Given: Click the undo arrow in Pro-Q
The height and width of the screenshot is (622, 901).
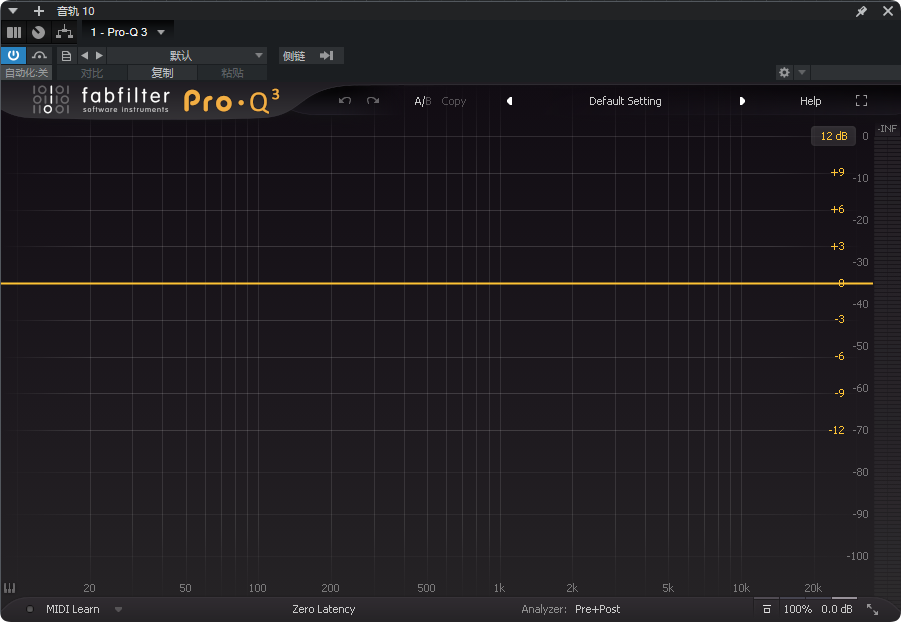Looking at the screenshot, I should pyautogui.click(x=345, y=101).
